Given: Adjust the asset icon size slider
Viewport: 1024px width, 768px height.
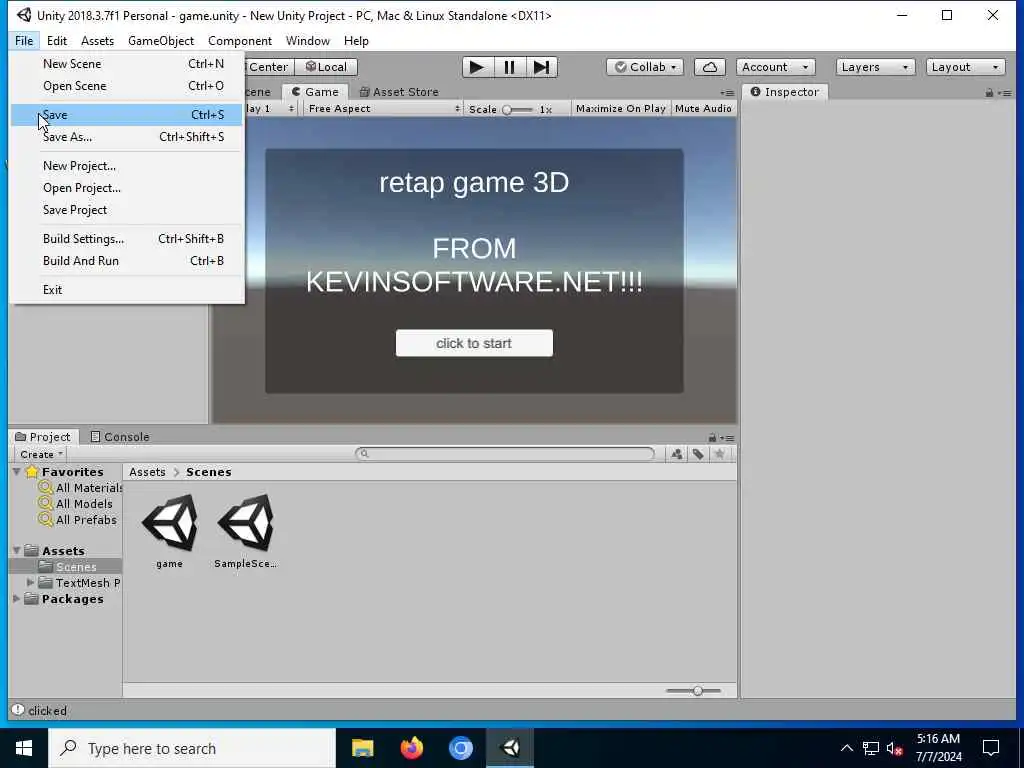Looking at the screenshot, I should [694, 691].
